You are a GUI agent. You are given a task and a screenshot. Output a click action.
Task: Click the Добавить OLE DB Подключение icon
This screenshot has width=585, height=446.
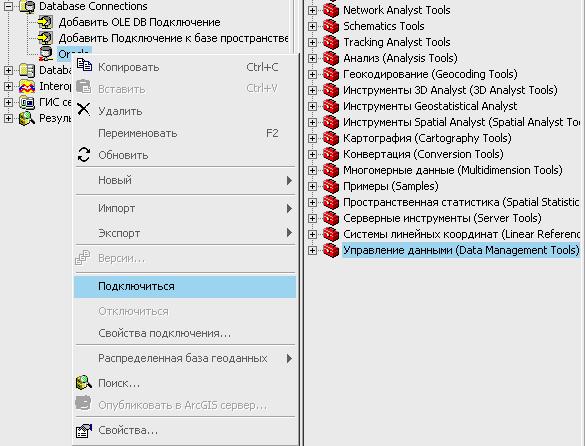coord(46,22)
